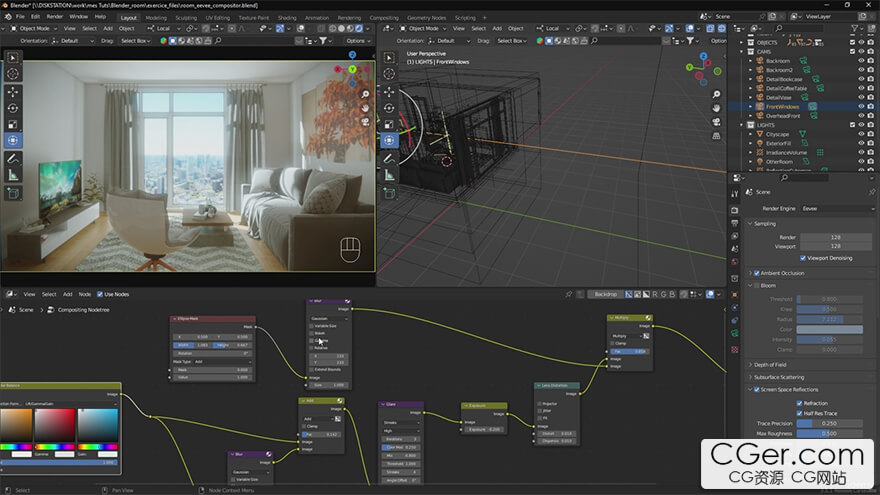Expand the OBJECTS collection in outliner

(741, 43)
